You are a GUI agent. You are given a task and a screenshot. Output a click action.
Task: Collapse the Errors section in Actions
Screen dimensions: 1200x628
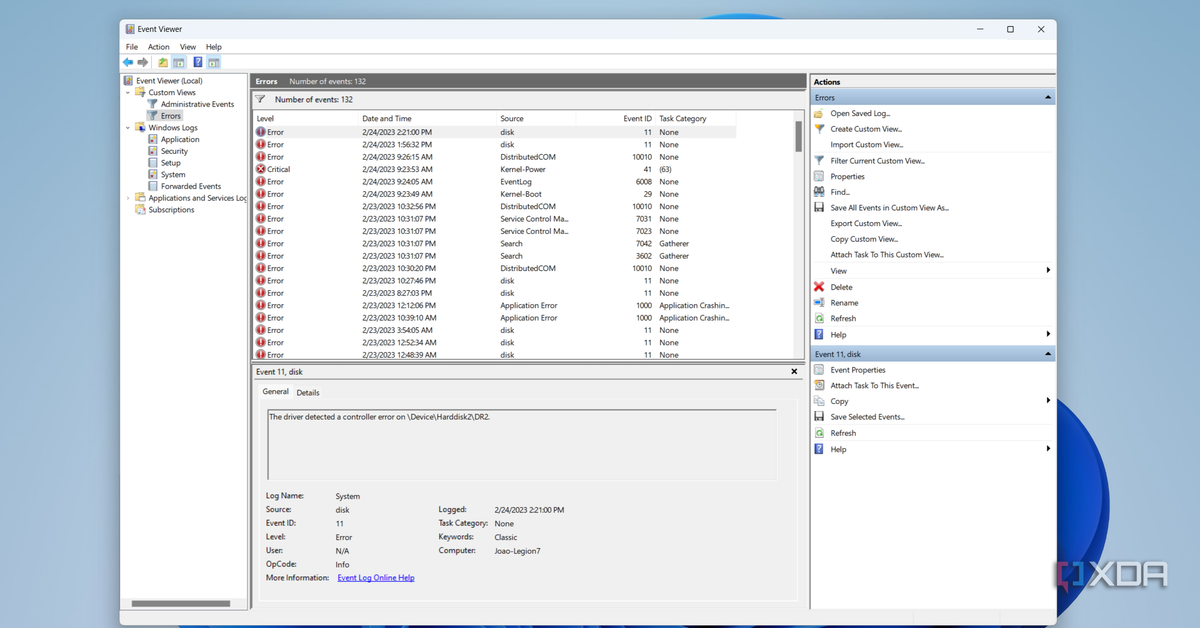[1048, 98]
